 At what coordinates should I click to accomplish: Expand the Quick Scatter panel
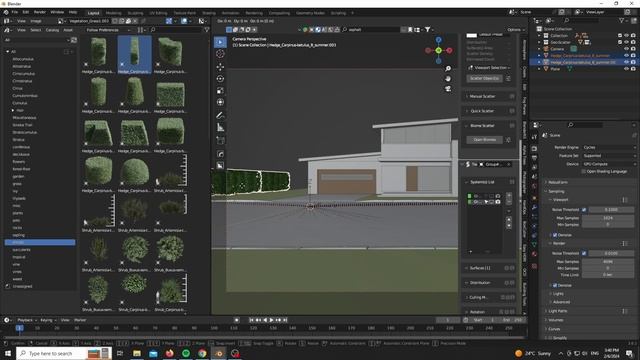pos(482,111)
